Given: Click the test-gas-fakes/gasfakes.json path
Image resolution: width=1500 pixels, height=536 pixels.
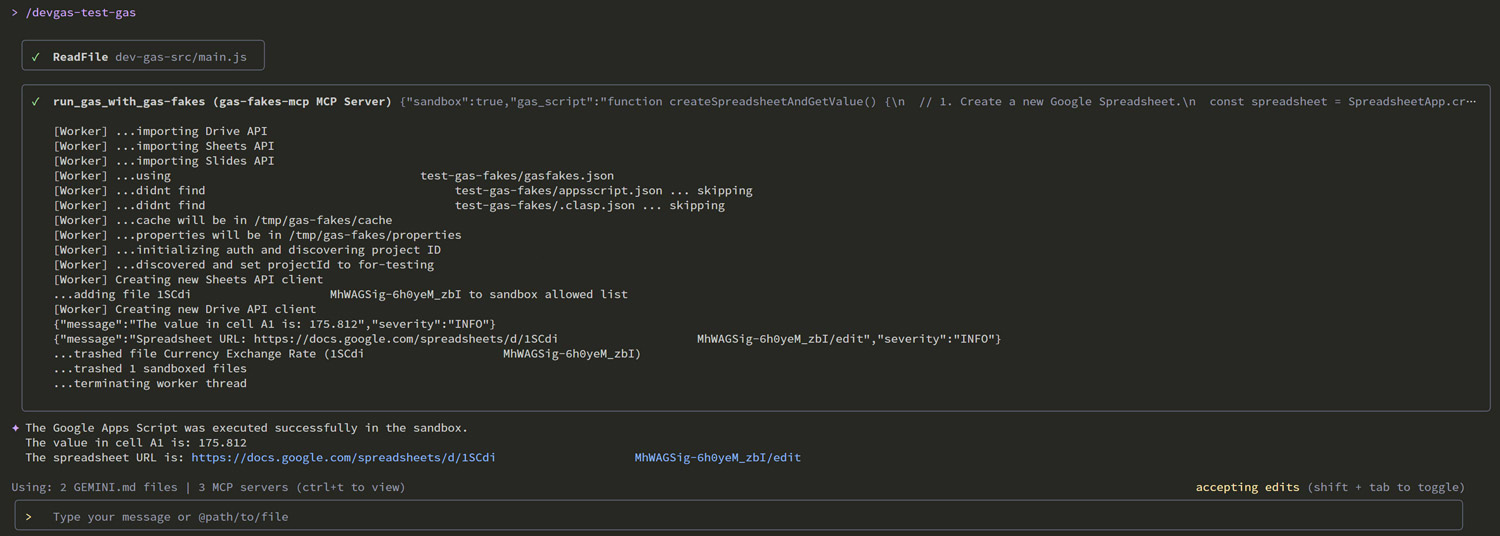Looking at the screenshot, I should [516, 176].
